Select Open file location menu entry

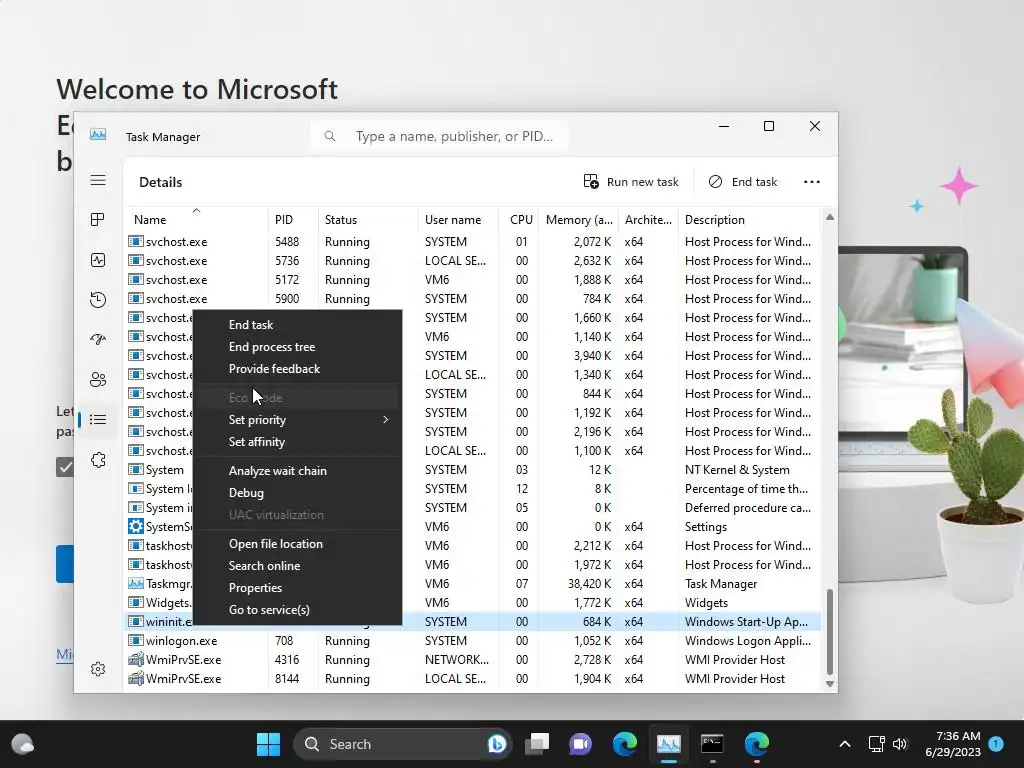[x=297, y=544]
